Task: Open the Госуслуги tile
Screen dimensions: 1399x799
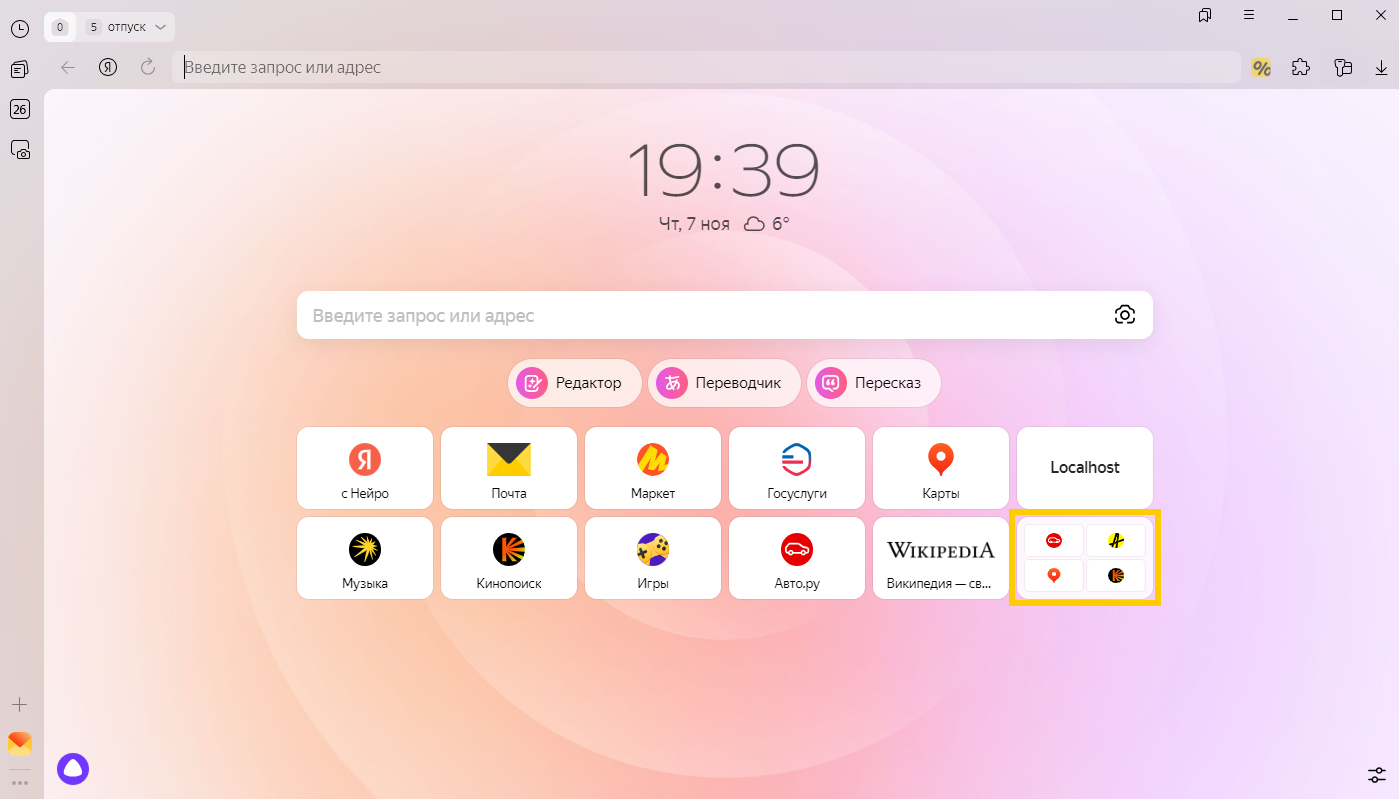Action: coord(797,468)
